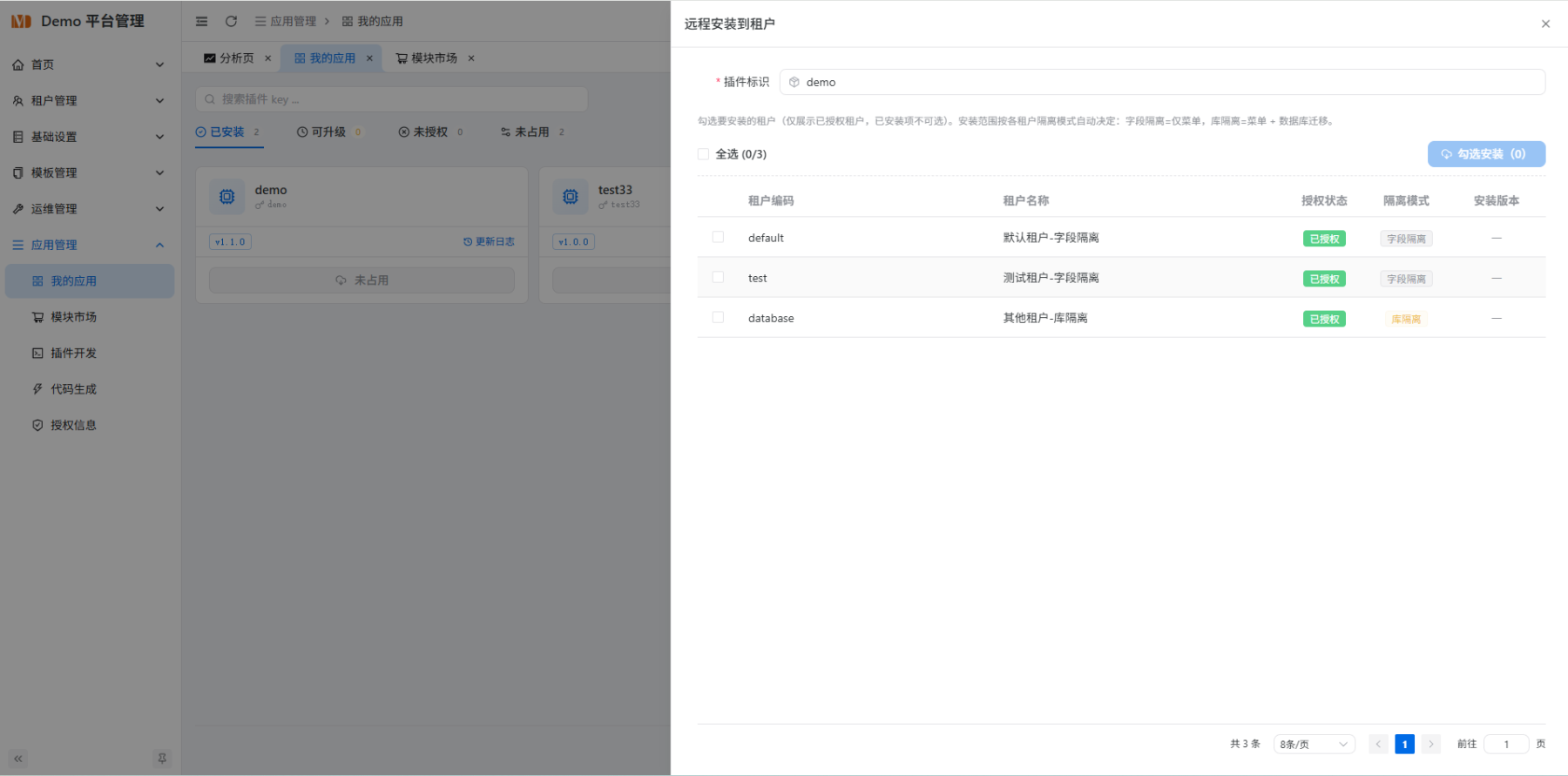The height and width of the screenshot is (776, 1568).
Task: Check the test tenant row checkbox
Action: click(718, 277)
